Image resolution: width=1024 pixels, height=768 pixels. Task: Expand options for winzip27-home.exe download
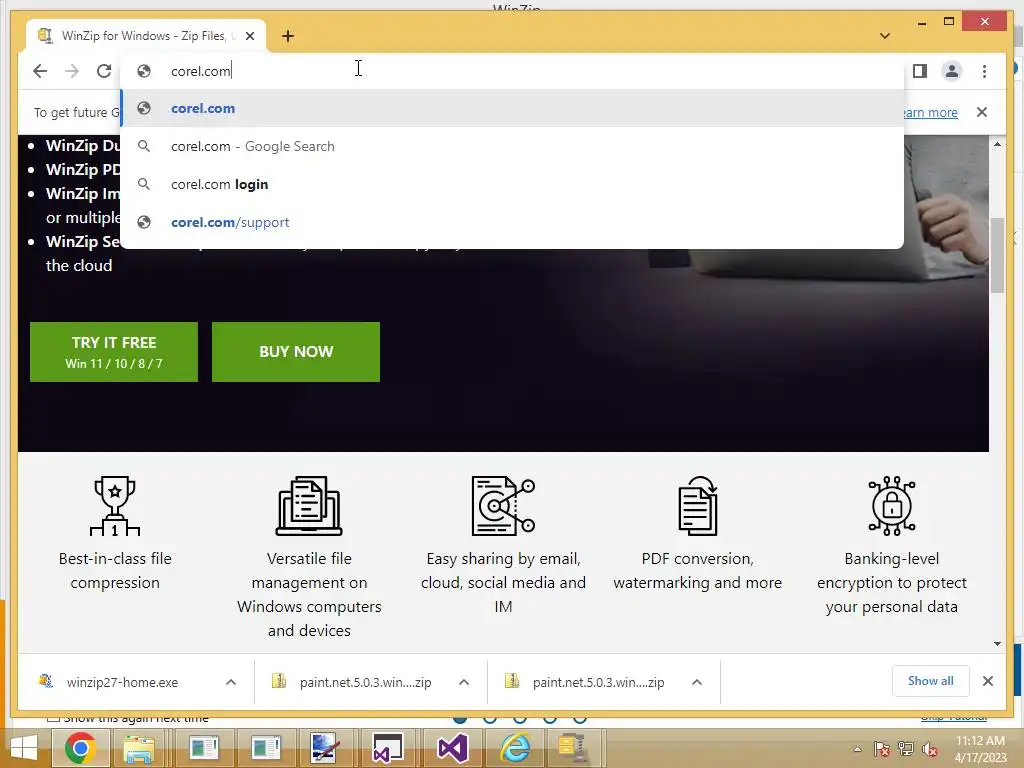[231, 682]
